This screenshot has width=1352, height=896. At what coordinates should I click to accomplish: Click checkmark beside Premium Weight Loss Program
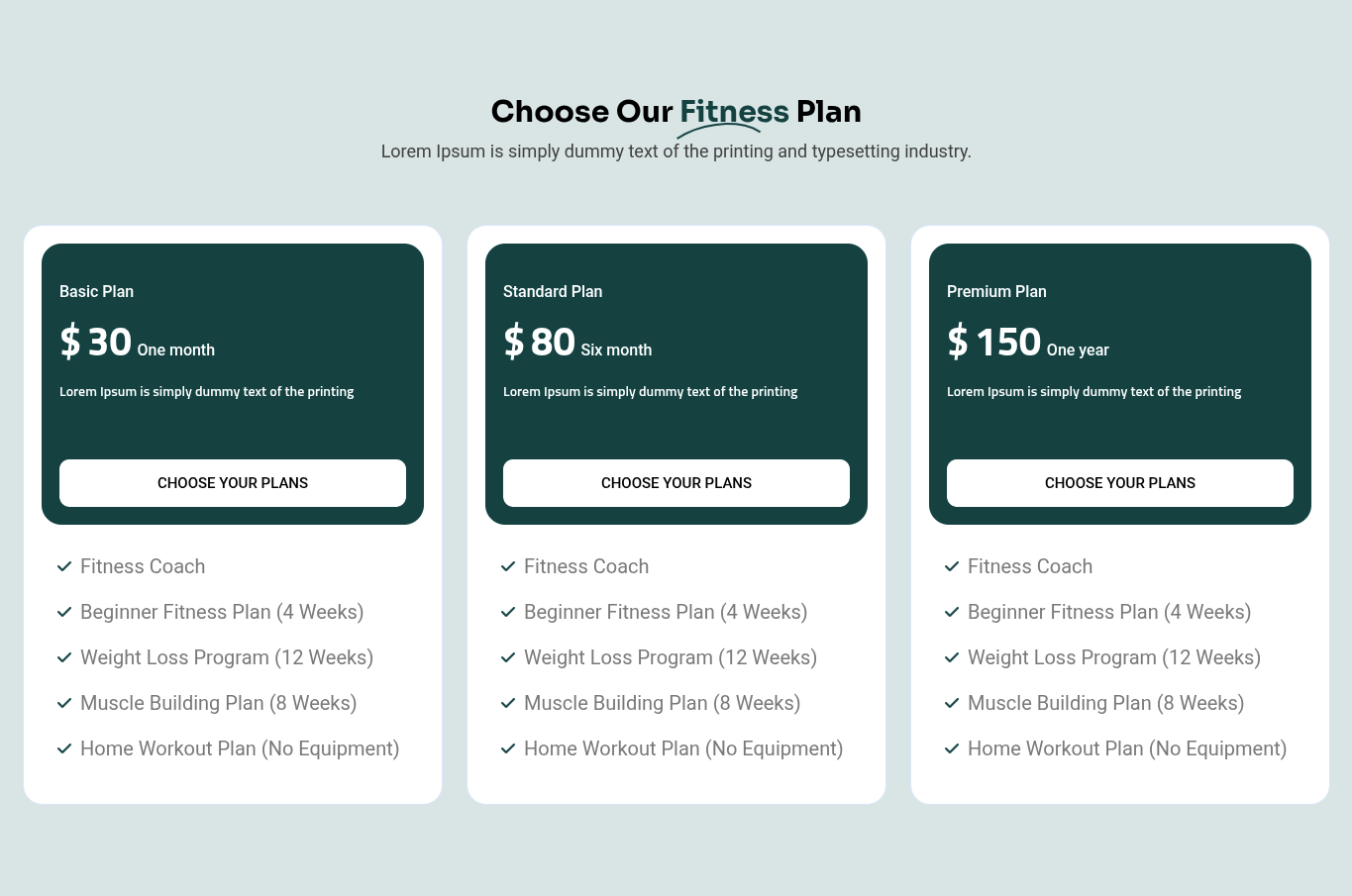tap(952, 657)
